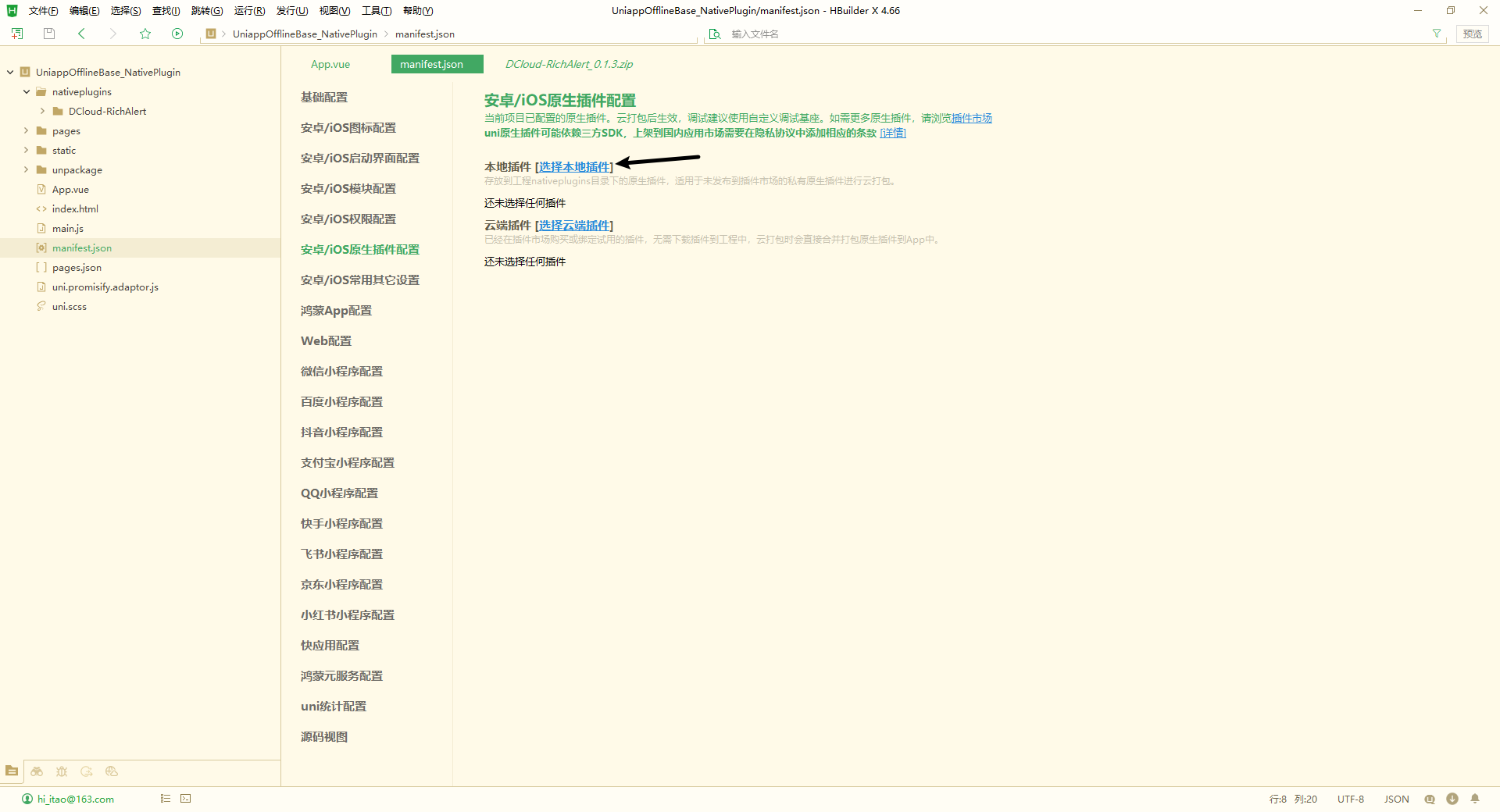The width and height of the screenshot is (1500, 812).
Task: Select 源码视图 in config sidebar
Action: pyautogui.click(x=324, y=736)
